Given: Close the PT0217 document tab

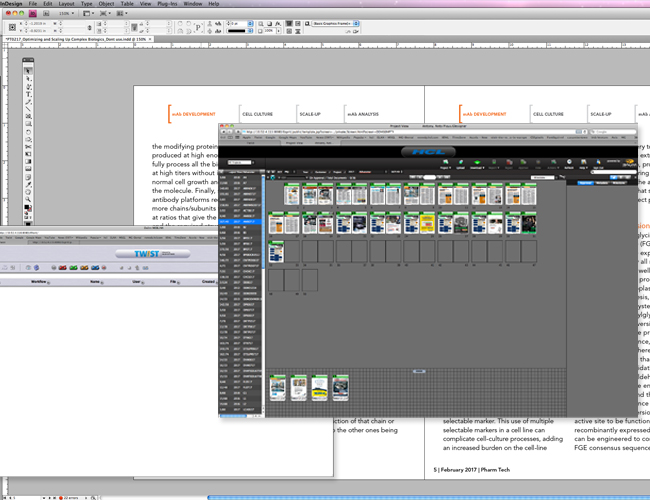Looking at the screenshot, I should [150, 39].
